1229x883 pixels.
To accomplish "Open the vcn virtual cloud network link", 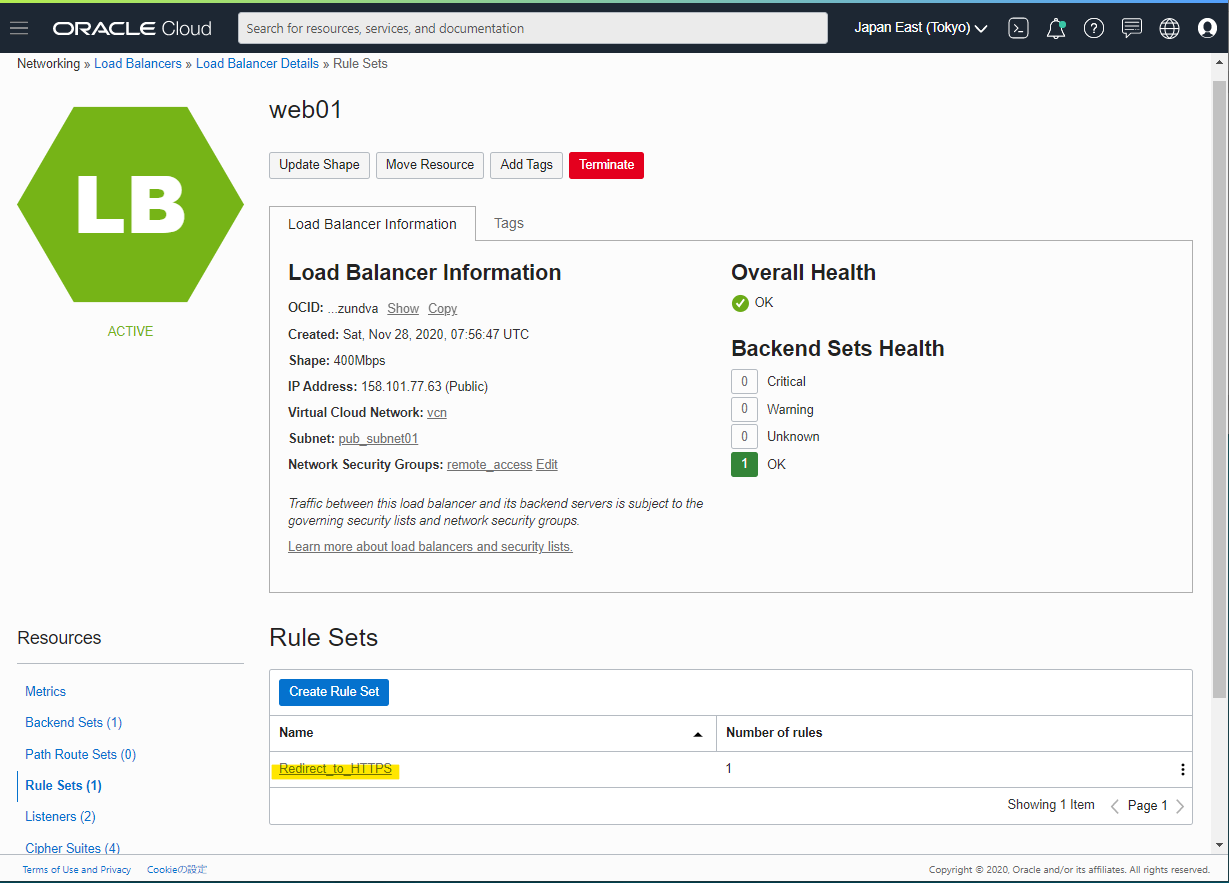I will (437, 413).
